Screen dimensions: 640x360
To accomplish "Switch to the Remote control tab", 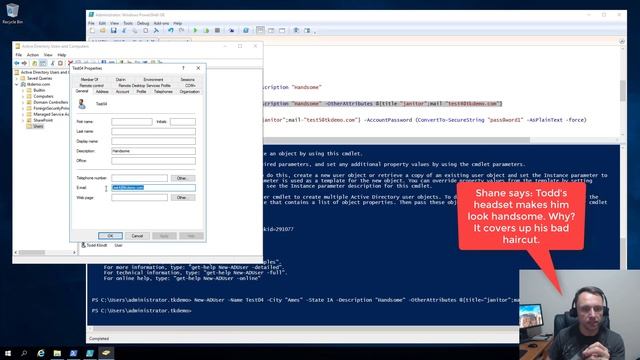I will 91,86.
